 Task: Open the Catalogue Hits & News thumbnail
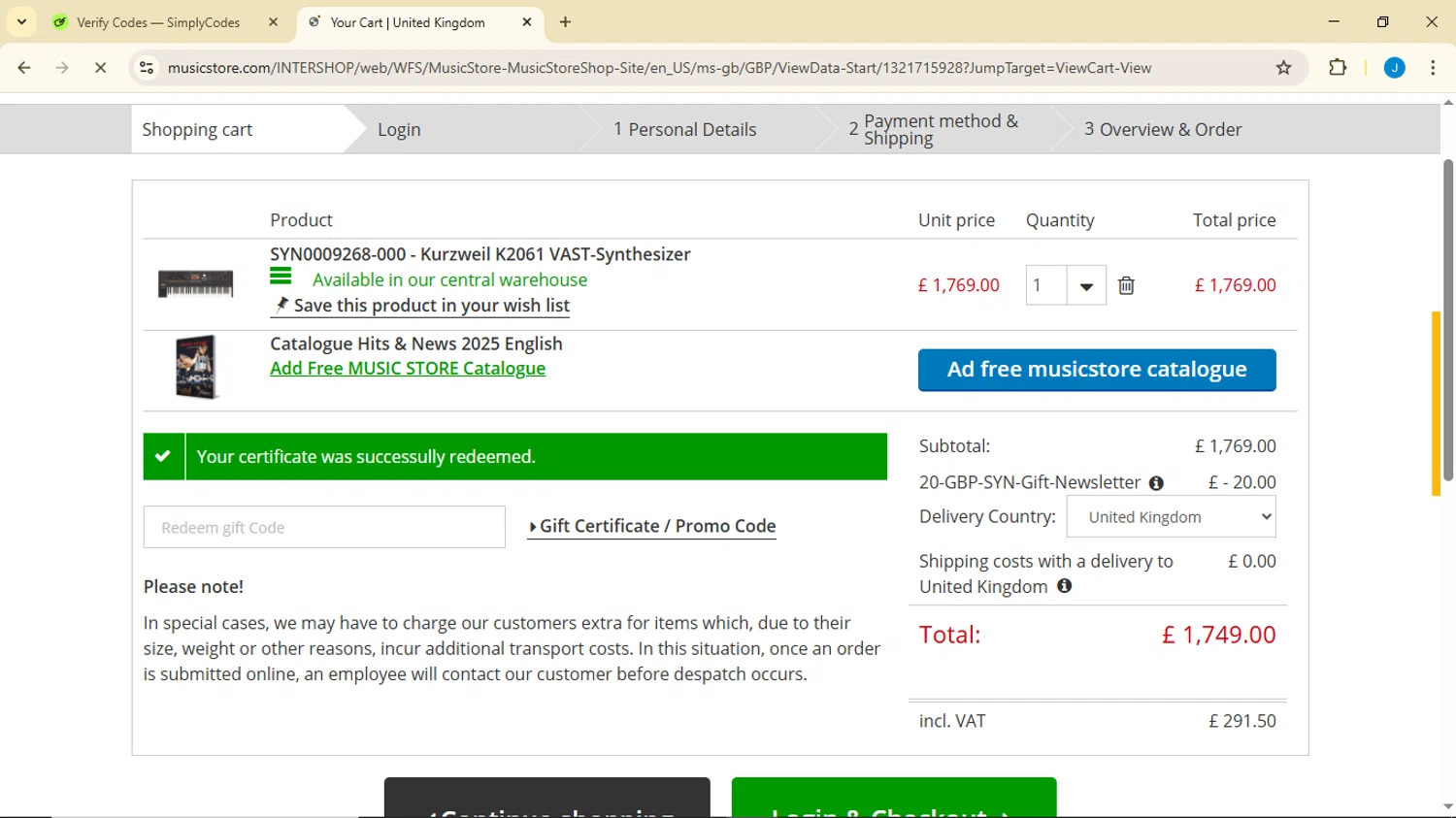(x=197, y=367)
